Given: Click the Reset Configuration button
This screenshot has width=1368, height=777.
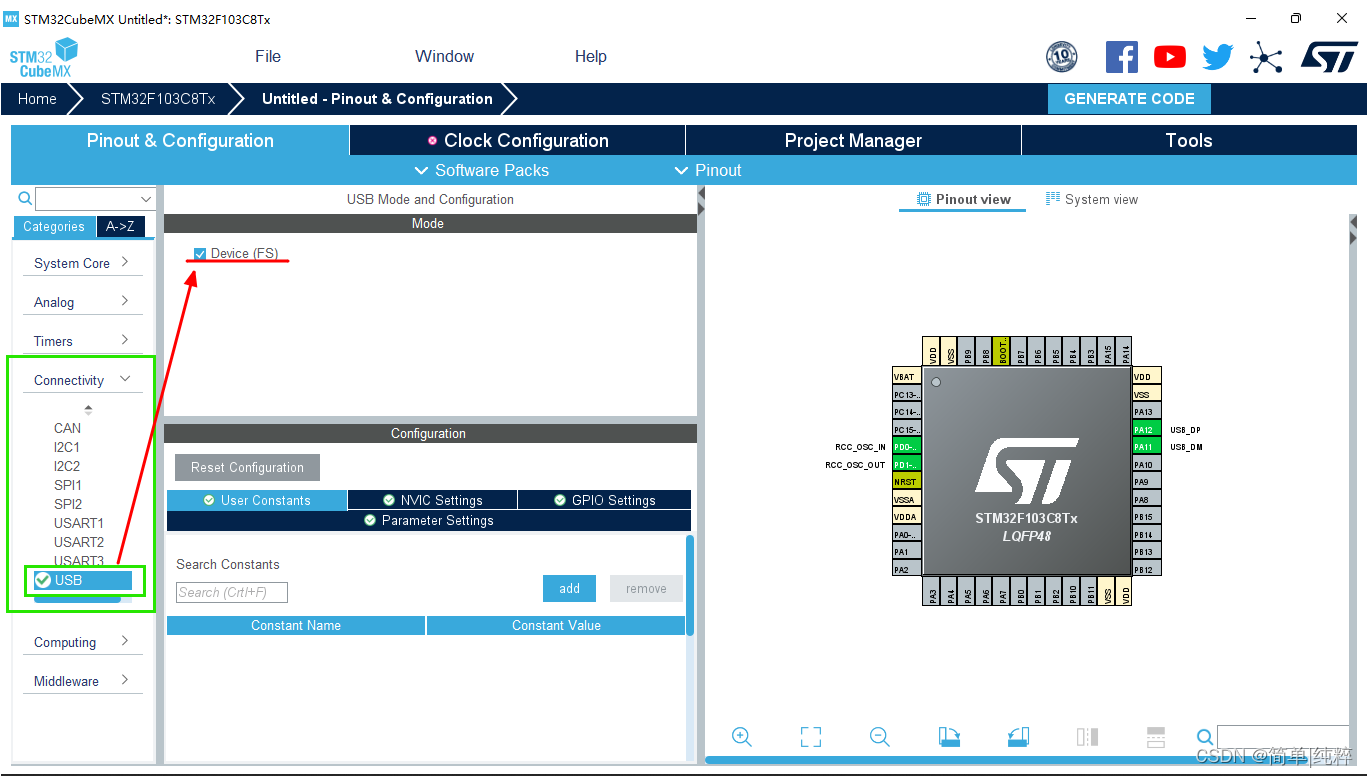Looking at the screenshot, I should click(247, 467).
